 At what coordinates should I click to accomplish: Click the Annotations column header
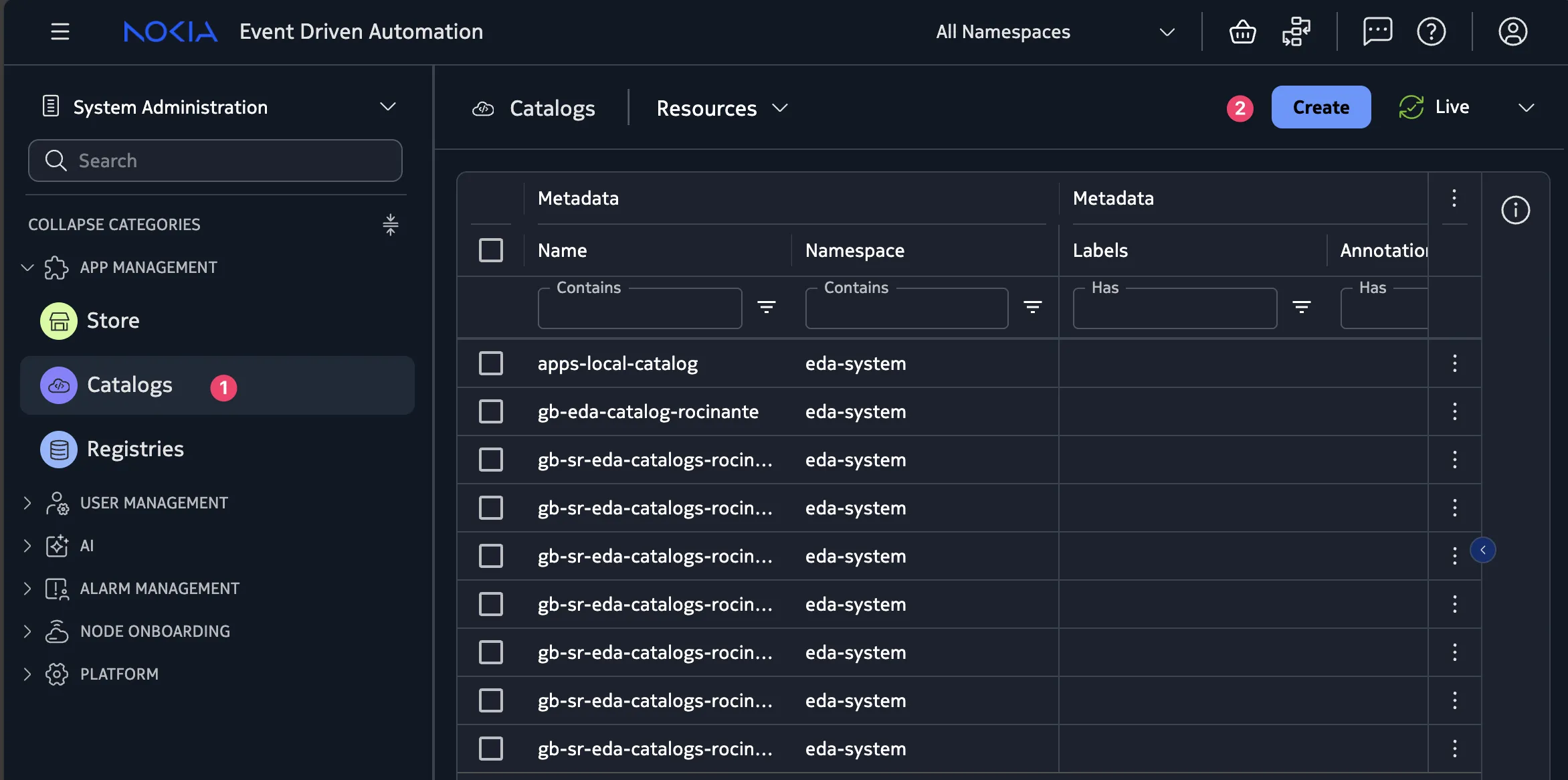tap(1383, 250)
